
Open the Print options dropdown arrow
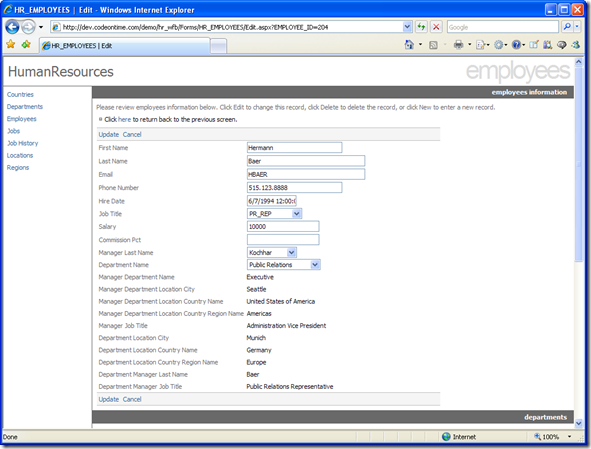point(469,45)
